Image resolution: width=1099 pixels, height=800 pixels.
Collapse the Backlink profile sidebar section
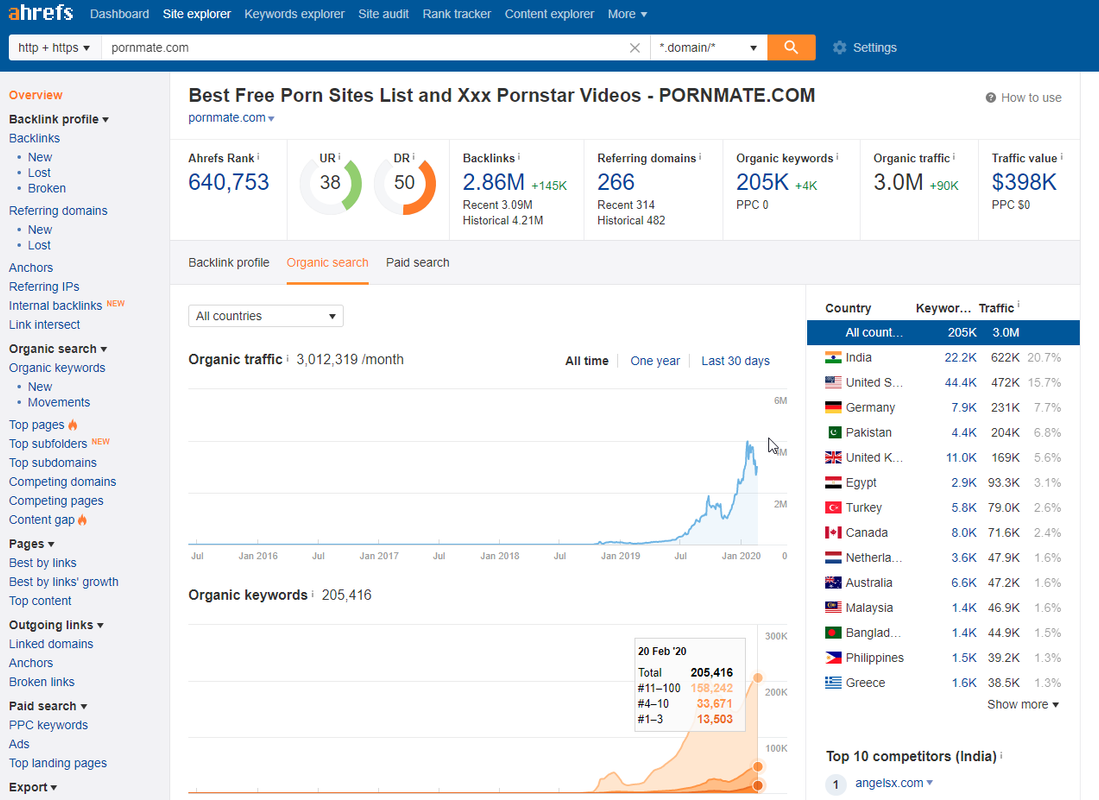pyautogui.click(x=59, y=119)
